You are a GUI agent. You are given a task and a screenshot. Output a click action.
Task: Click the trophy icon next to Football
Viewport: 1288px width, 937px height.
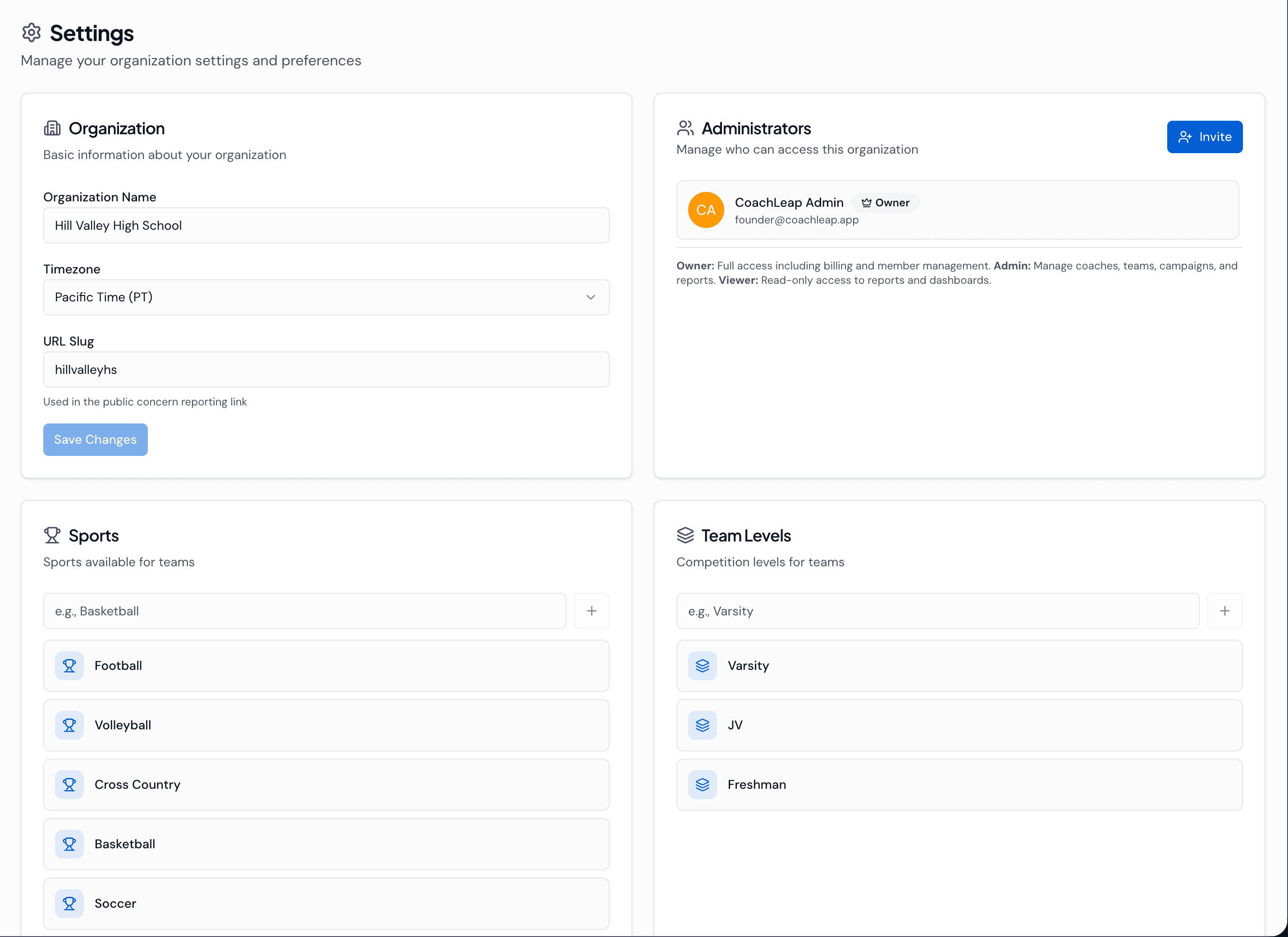(69, 665)
